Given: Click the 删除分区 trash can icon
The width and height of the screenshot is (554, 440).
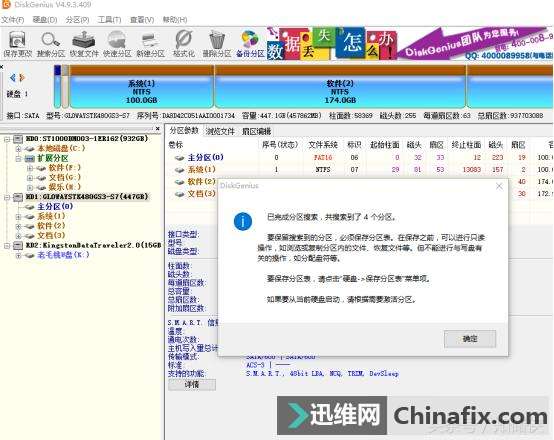Looking at the screenshot, I should point(217,43).
